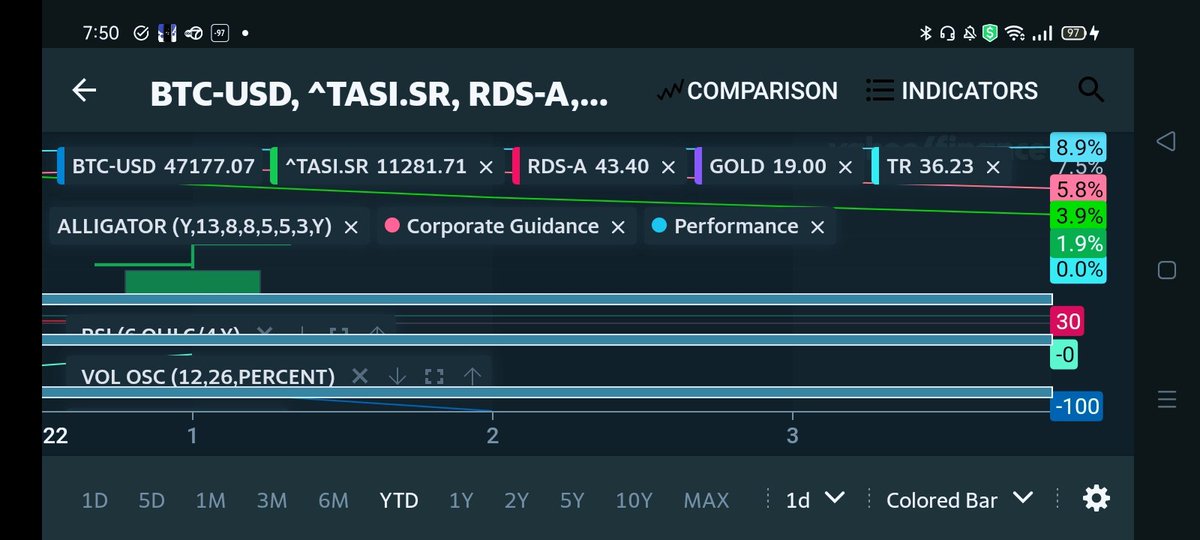This screenshot has height=540, width=1200.
Task: Click the purple GOLD color bar
Action: point(698,166)
